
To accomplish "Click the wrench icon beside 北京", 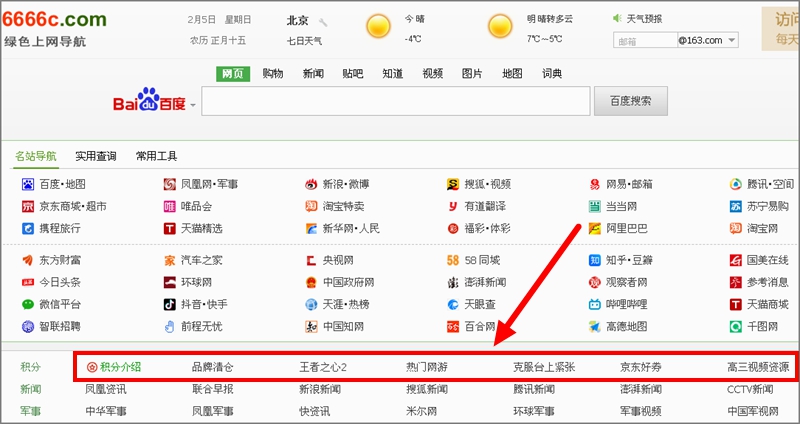I will (322, 22).
